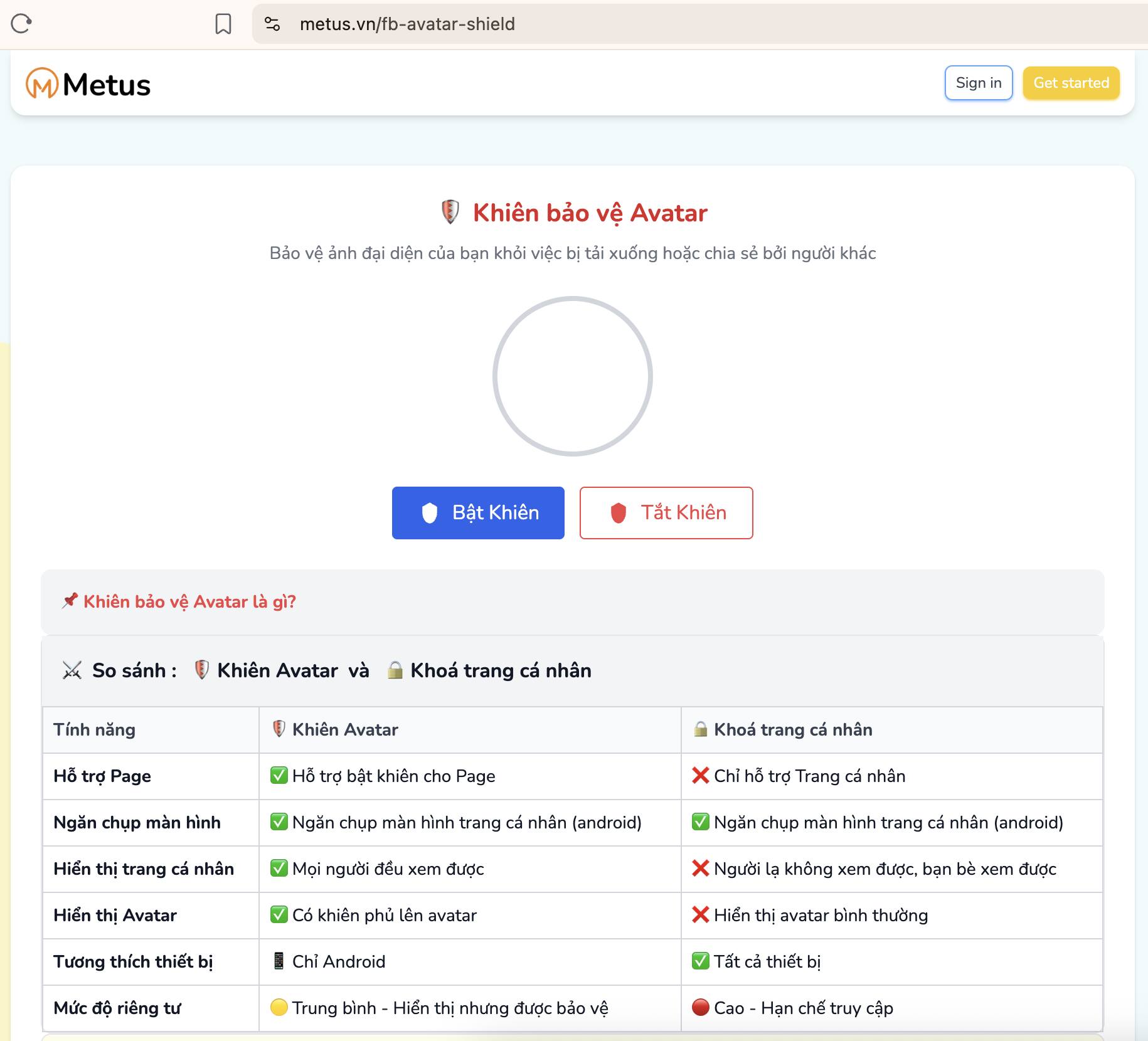Click the 'Mức độ riêng tư' row label

[x=117, y=1008]
